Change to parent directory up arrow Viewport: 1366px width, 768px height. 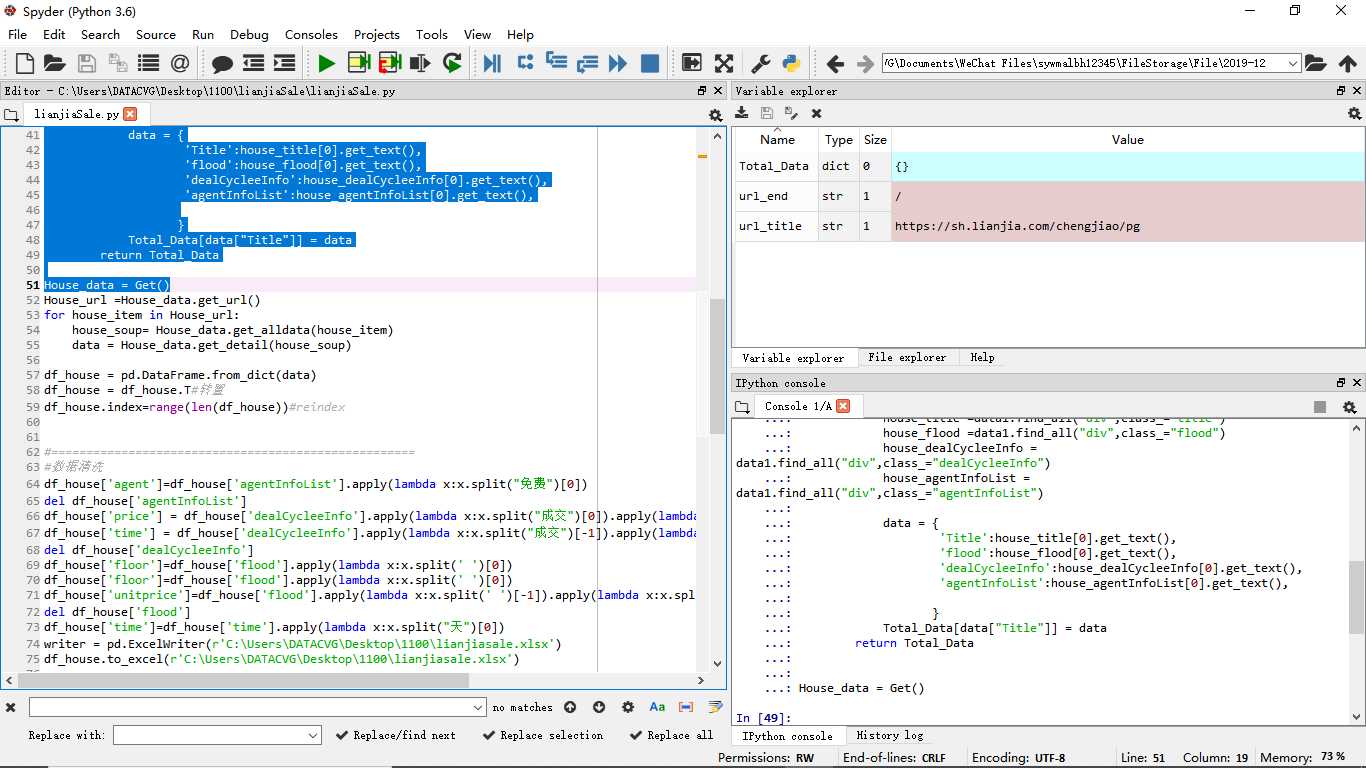[1347, 63]
